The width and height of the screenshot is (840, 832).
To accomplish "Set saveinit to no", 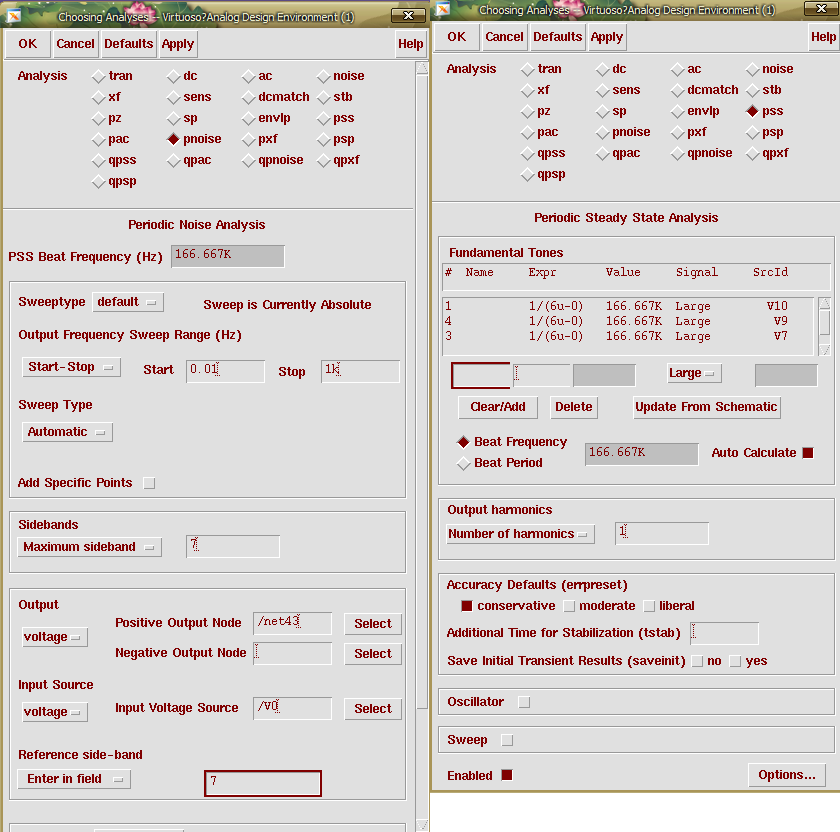I will tap(697, 661).
